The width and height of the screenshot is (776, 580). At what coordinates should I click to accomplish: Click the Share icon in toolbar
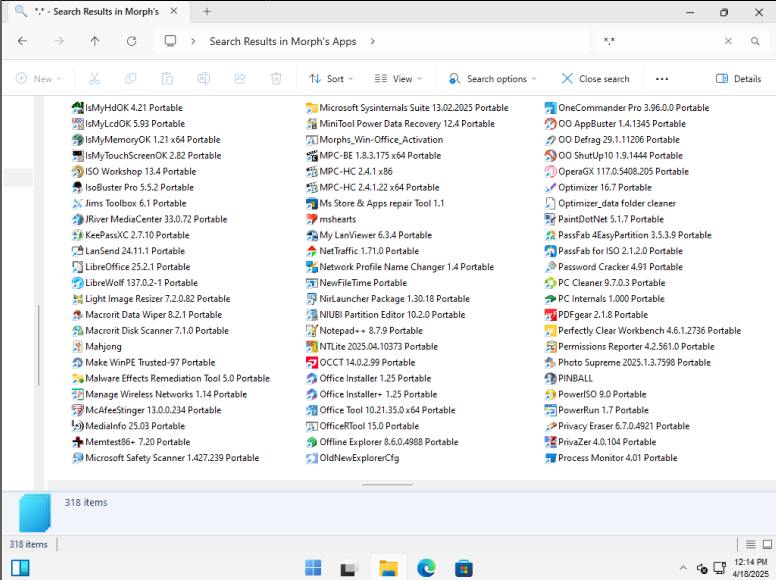coord(240,79)
